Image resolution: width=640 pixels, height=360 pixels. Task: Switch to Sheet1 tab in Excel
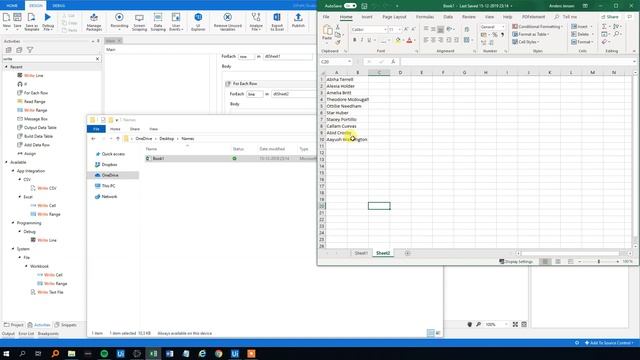[x=361, y=253]
